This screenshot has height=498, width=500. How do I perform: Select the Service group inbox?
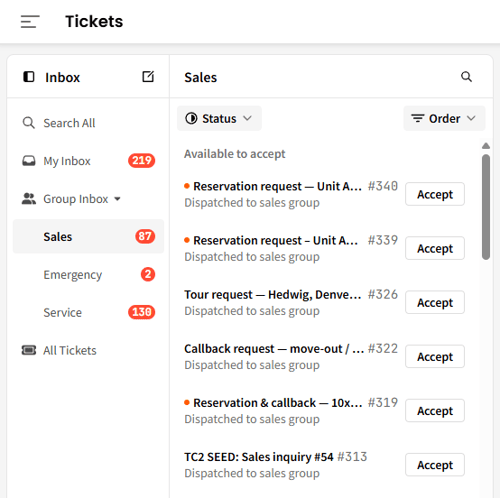(88, 312)
